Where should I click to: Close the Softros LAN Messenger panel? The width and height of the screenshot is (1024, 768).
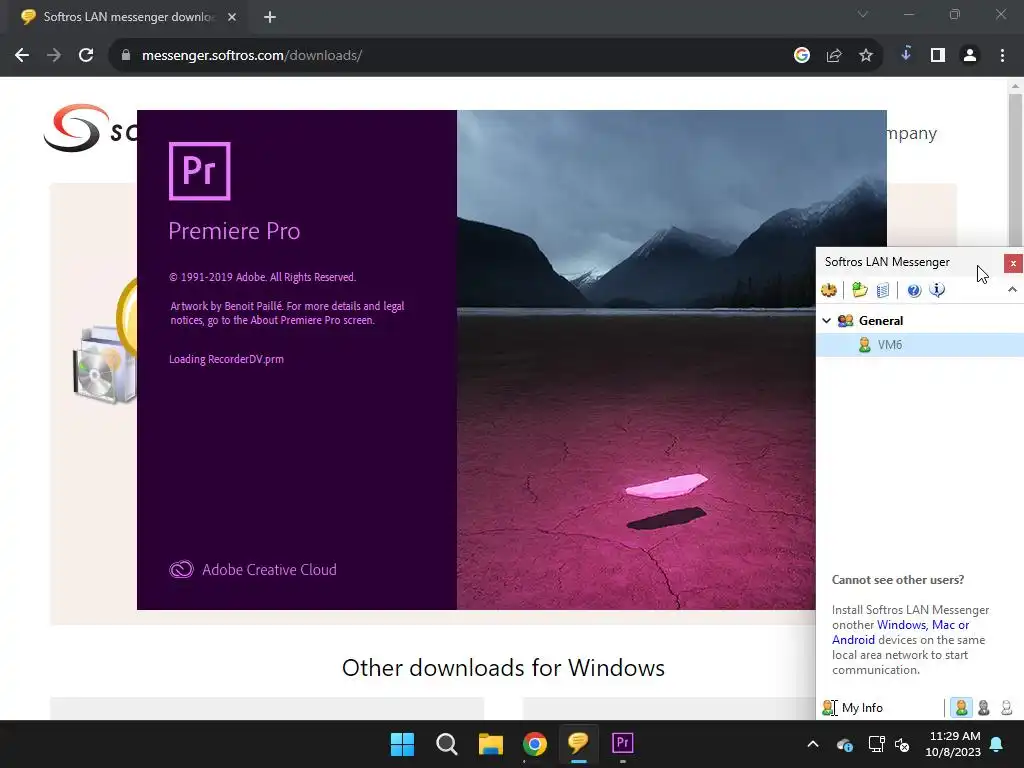tap(1013, 263)
